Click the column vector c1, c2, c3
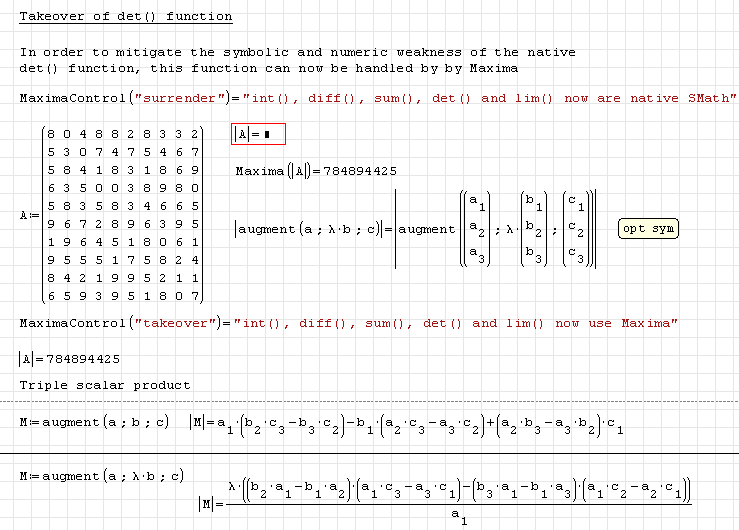Image resolution: width=739 pixels, height=530 pixels. [x=576, y=229]
